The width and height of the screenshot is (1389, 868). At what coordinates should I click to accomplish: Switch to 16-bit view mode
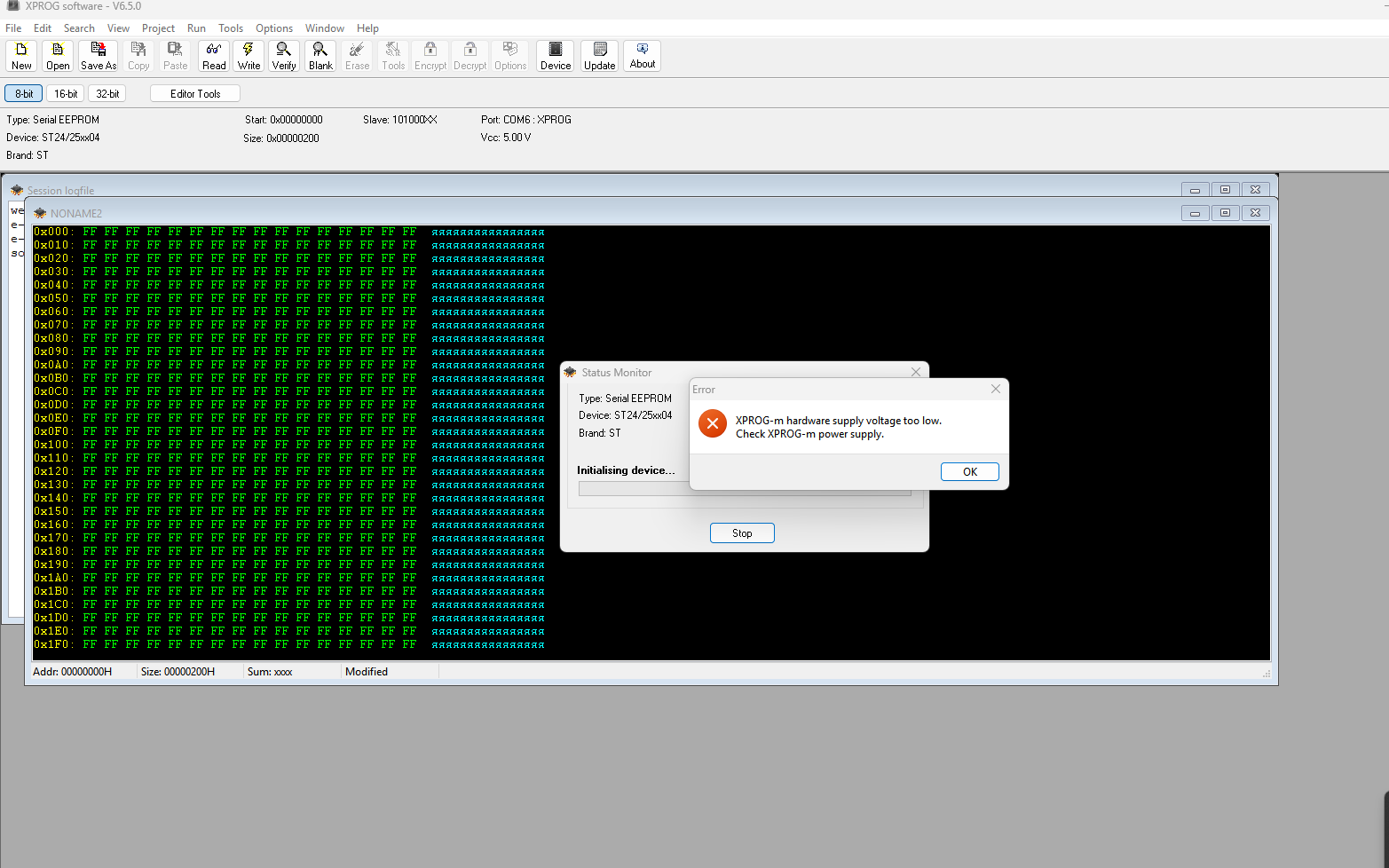click(66, 93)
